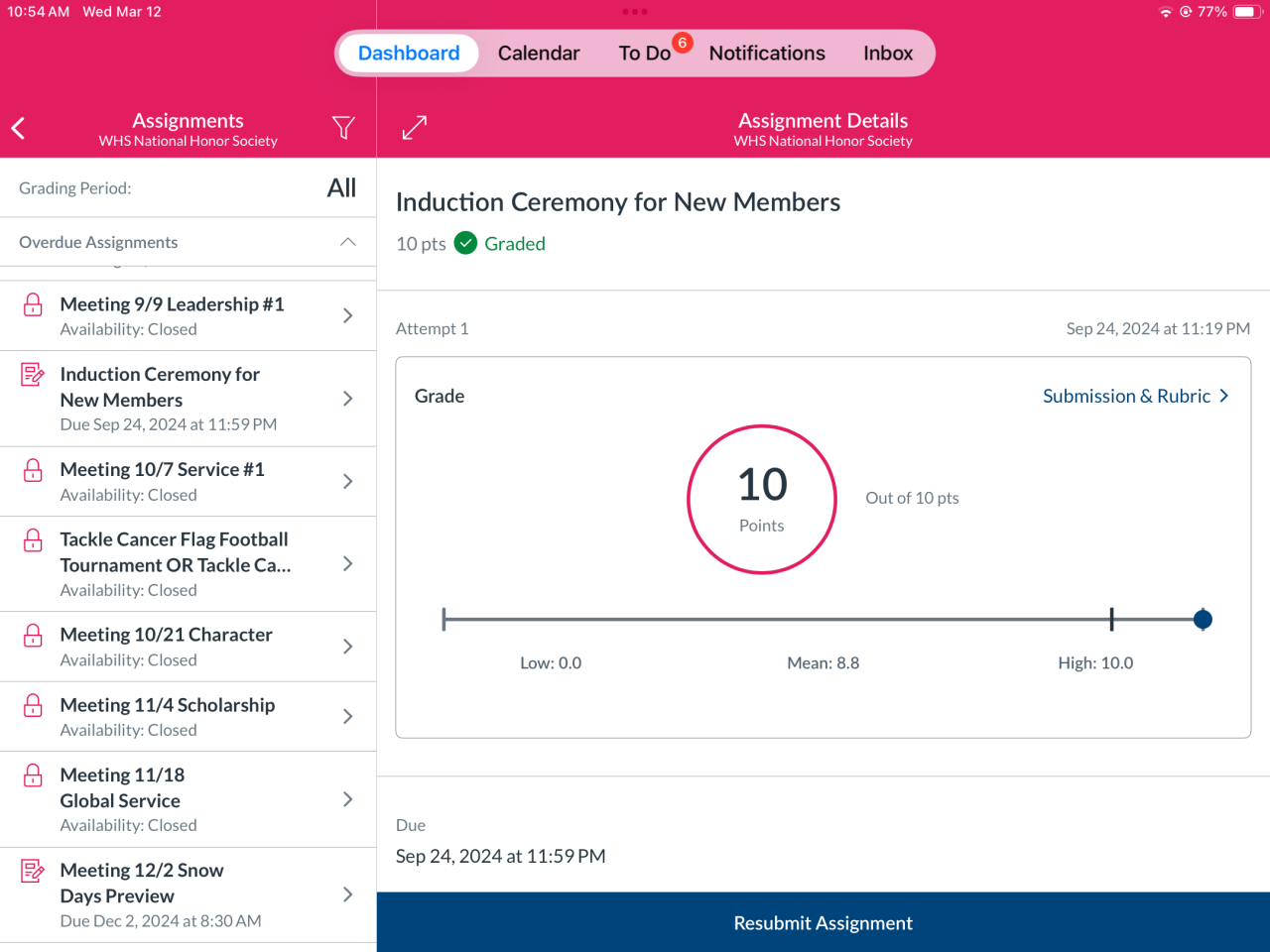Open Grading Period selector showing All
Image resolution: width=1270 pixels, height=952 pixels.
coord(340,188)
